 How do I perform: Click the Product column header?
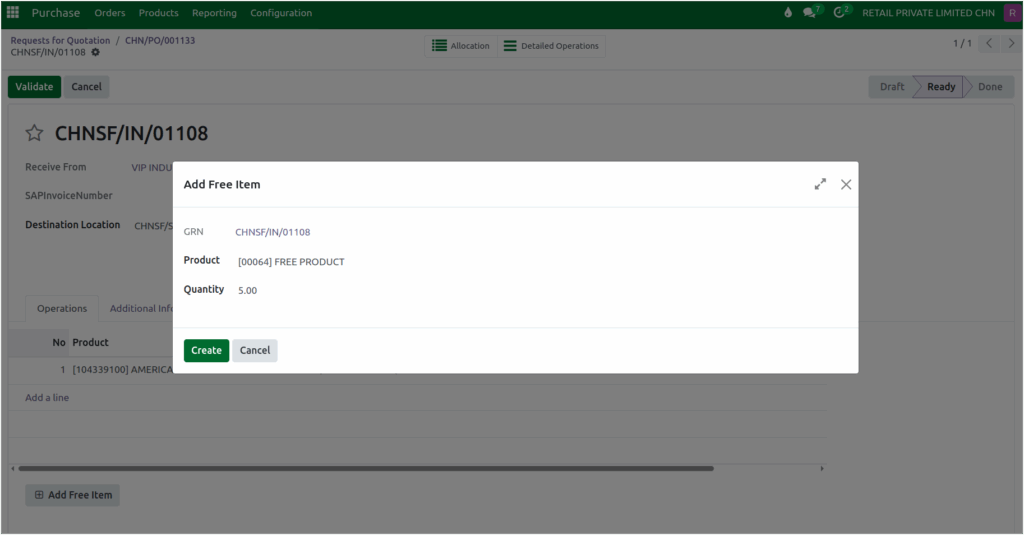[x=90, y=342]
